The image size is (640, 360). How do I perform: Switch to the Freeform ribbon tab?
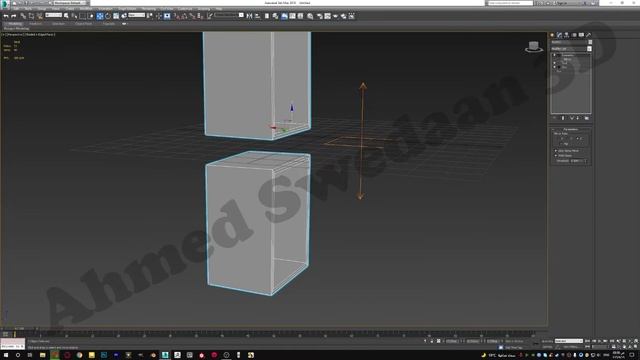click(x=36, y=24)
